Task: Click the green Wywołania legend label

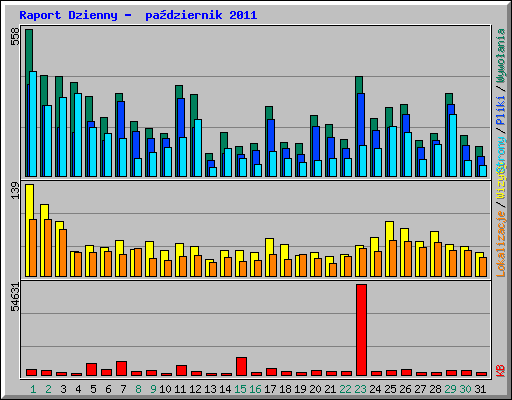Action: click(x=501, y=55)
